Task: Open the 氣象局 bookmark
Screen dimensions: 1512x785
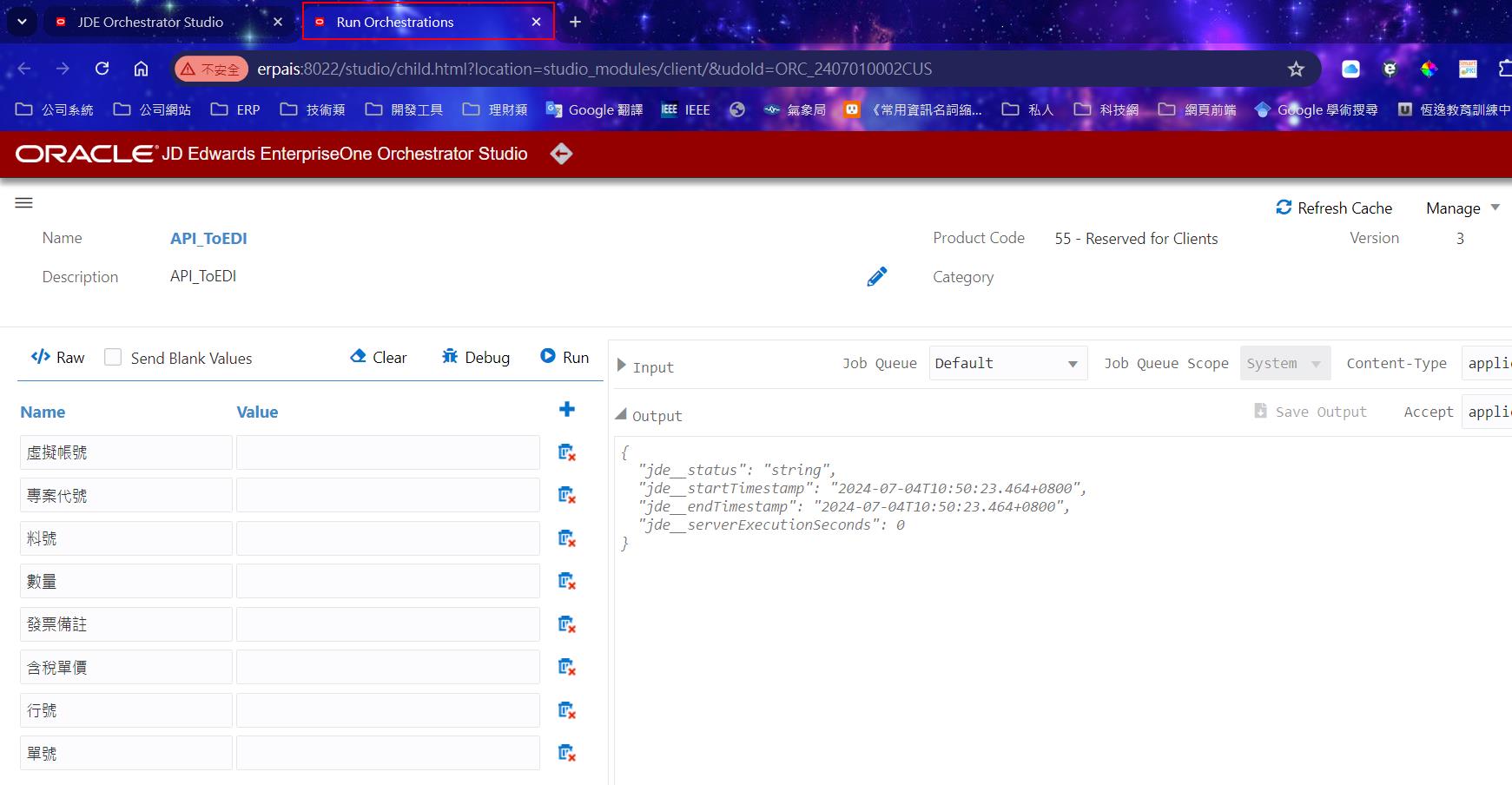Action: [795, 109]
